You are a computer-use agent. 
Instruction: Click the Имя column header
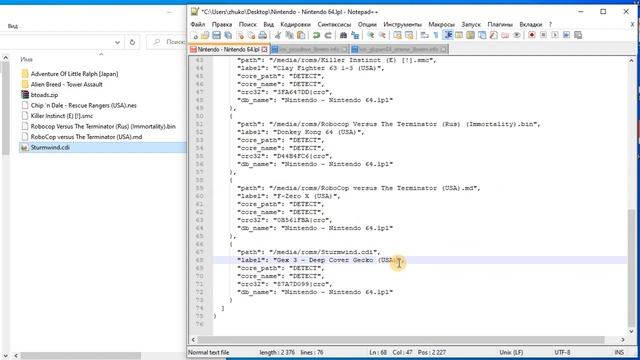(27, 60)
